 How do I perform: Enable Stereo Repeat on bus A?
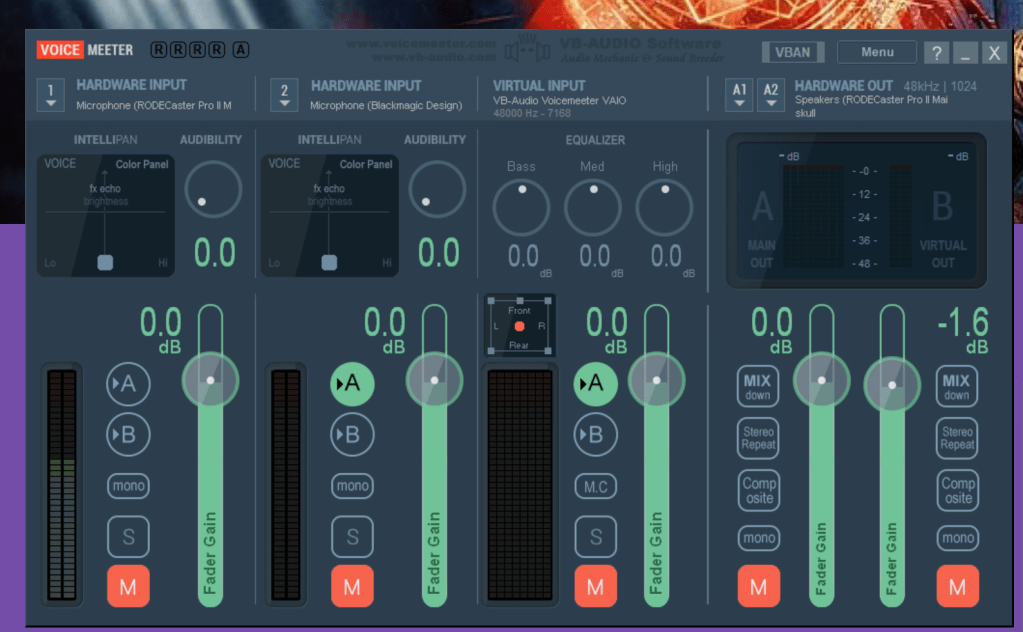point(758,438)
